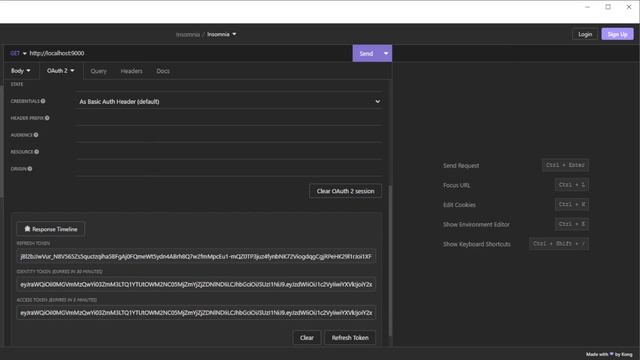
Task: Focus the Resource input field
Action: click(229, 152)
